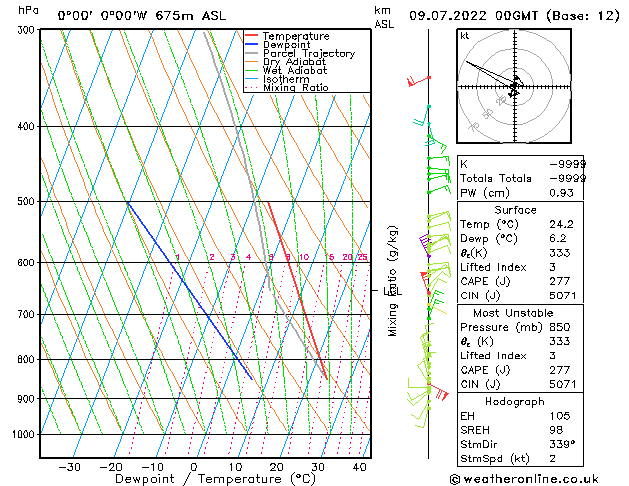Click the 'km ASL' axis label
The height and width of the screenshot is (486, 629).
(384, 17)
